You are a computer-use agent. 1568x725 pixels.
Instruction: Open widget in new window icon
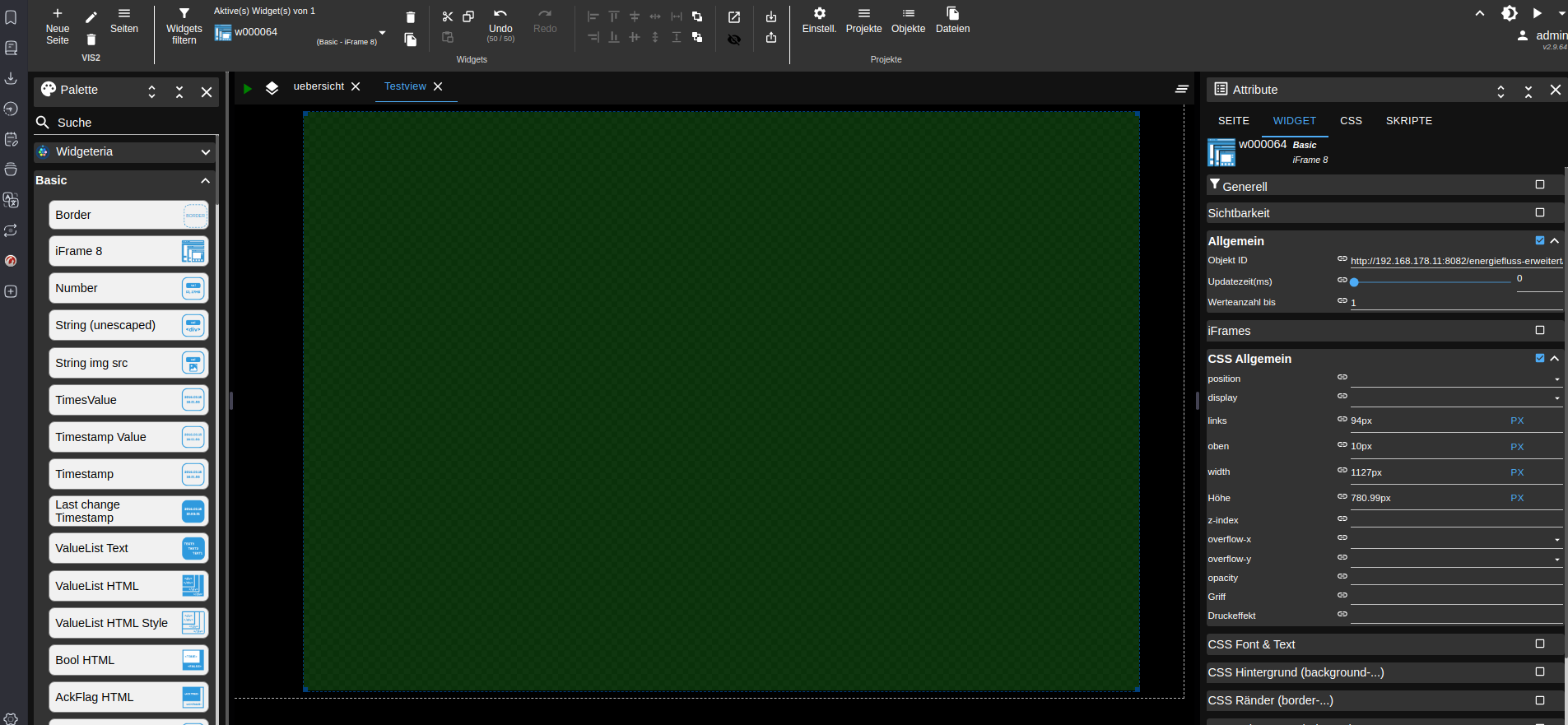734,17
